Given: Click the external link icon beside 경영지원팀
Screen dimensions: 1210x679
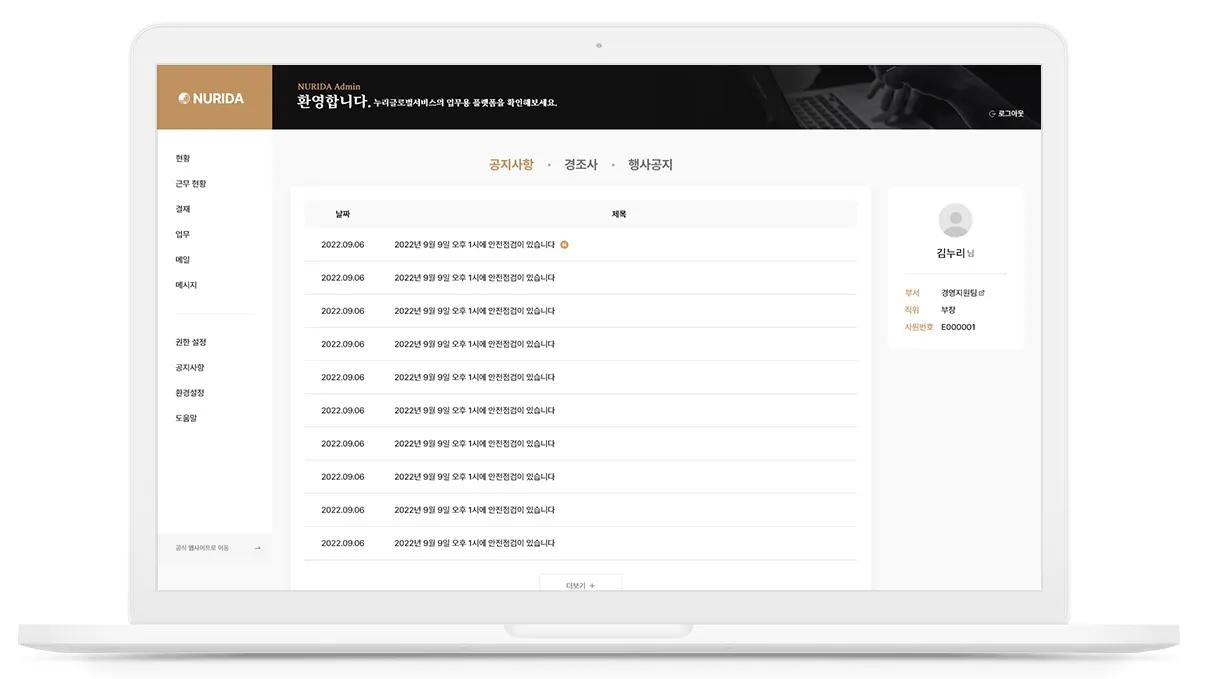Looking at the screenshot, I should [982, 293].
